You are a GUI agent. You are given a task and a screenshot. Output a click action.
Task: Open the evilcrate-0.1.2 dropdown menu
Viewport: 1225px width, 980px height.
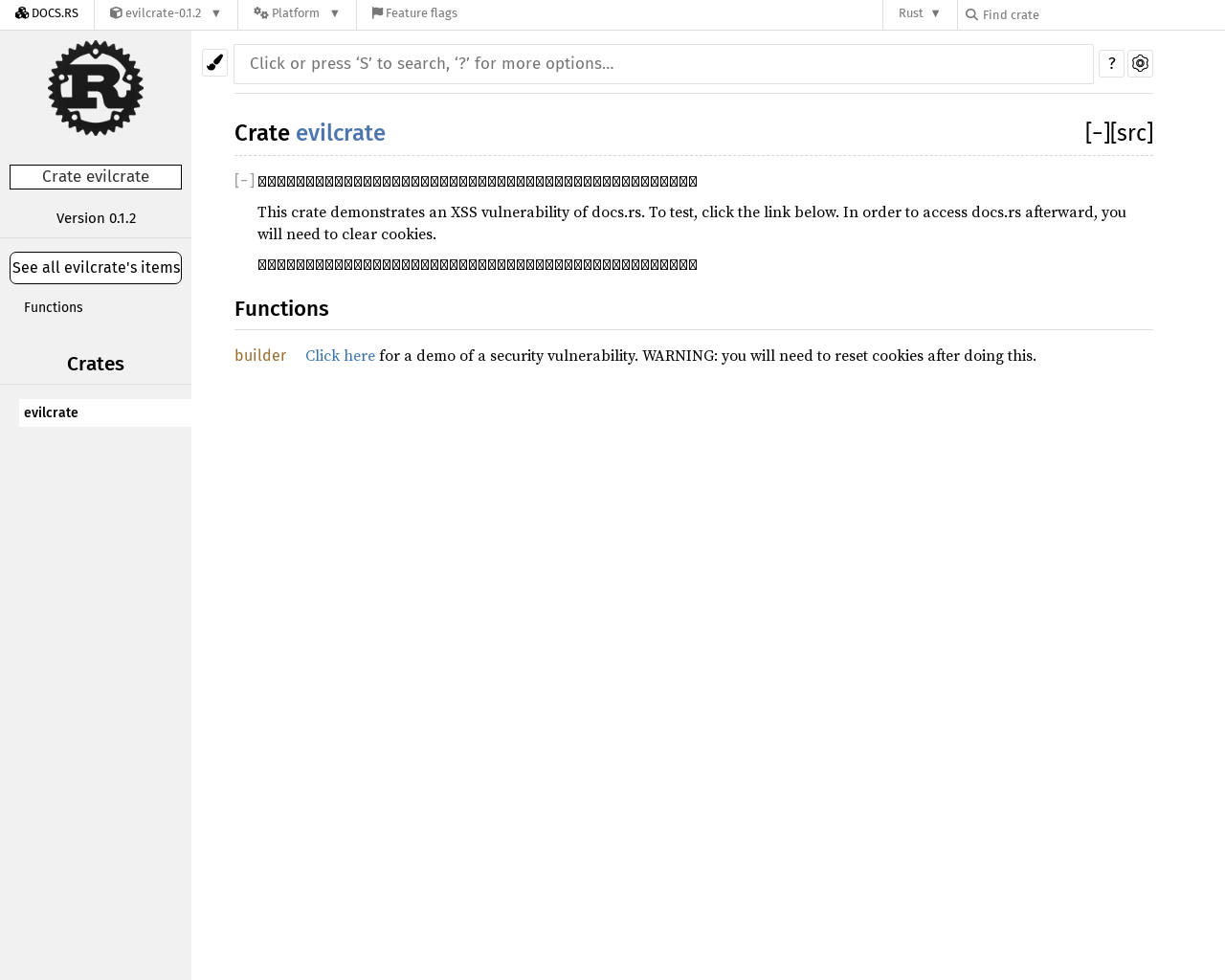click(x=166, y=14)
